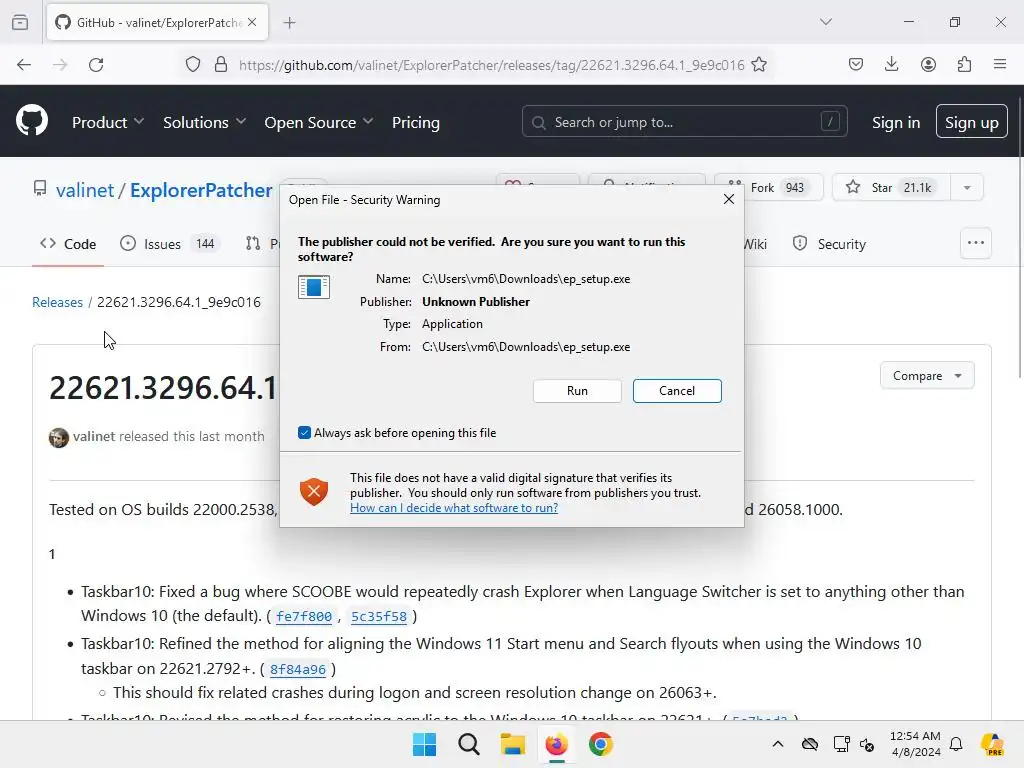Open the ExplorerPatcher repository link
Screen dimensions: 1024x768
201,190
